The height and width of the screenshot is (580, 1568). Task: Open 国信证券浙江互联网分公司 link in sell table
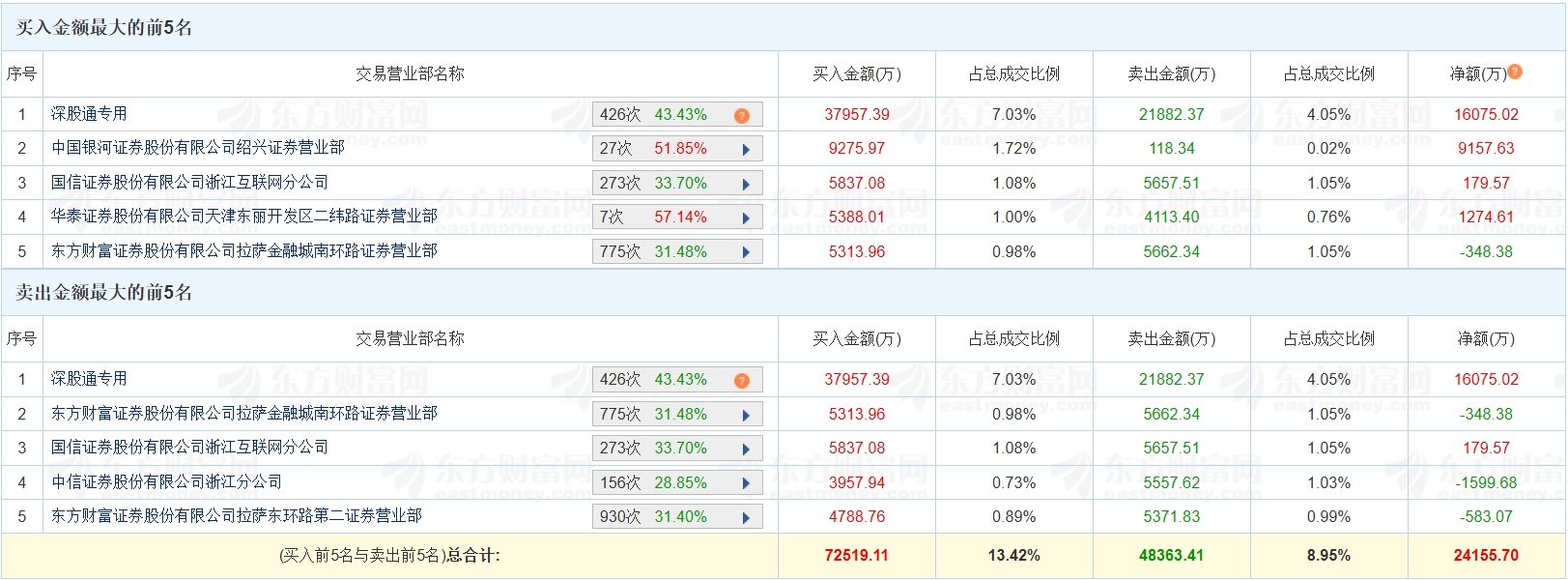[x=190, y=448]
